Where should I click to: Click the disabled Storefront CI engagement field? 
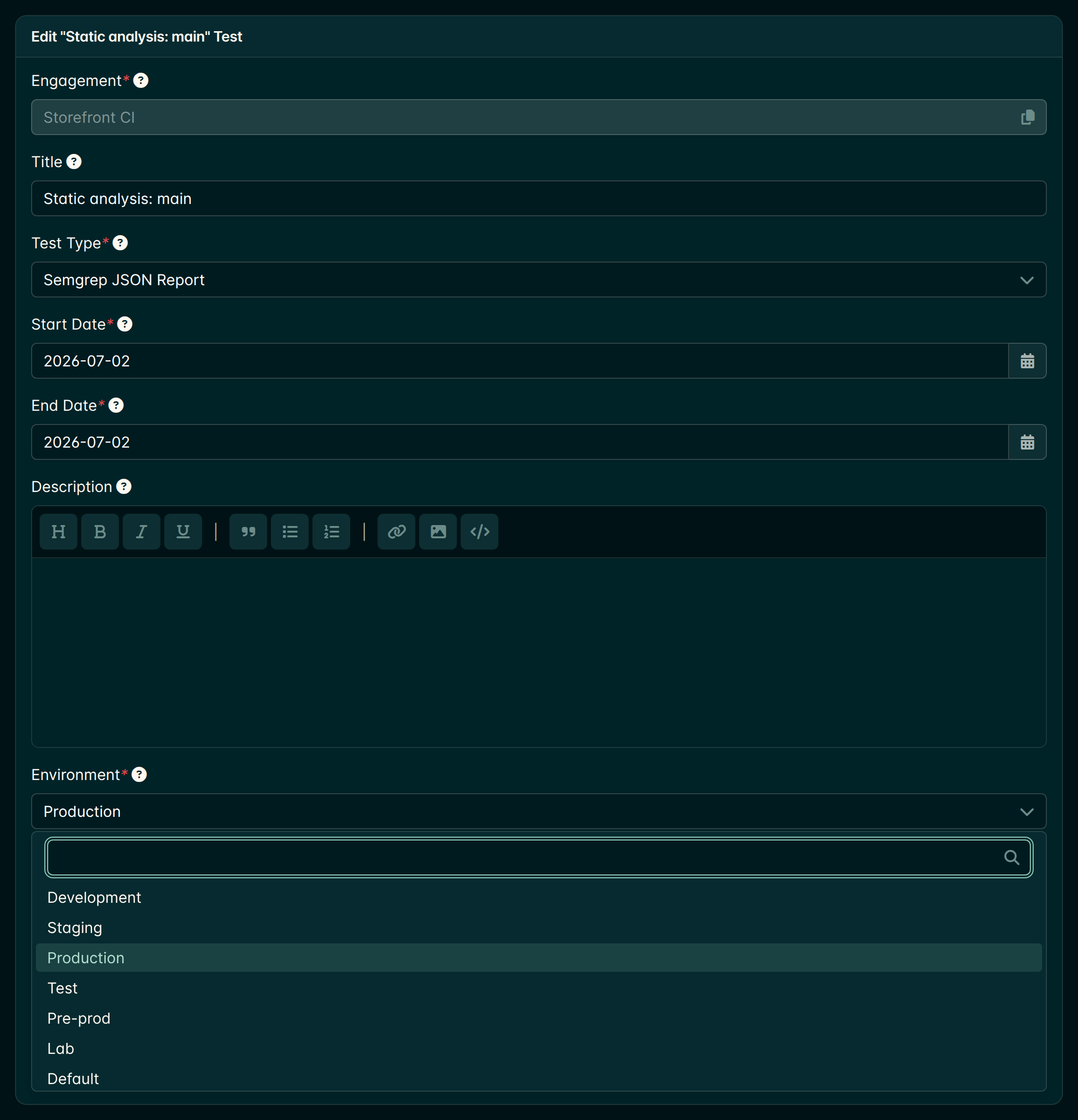[x=539, y=117]
